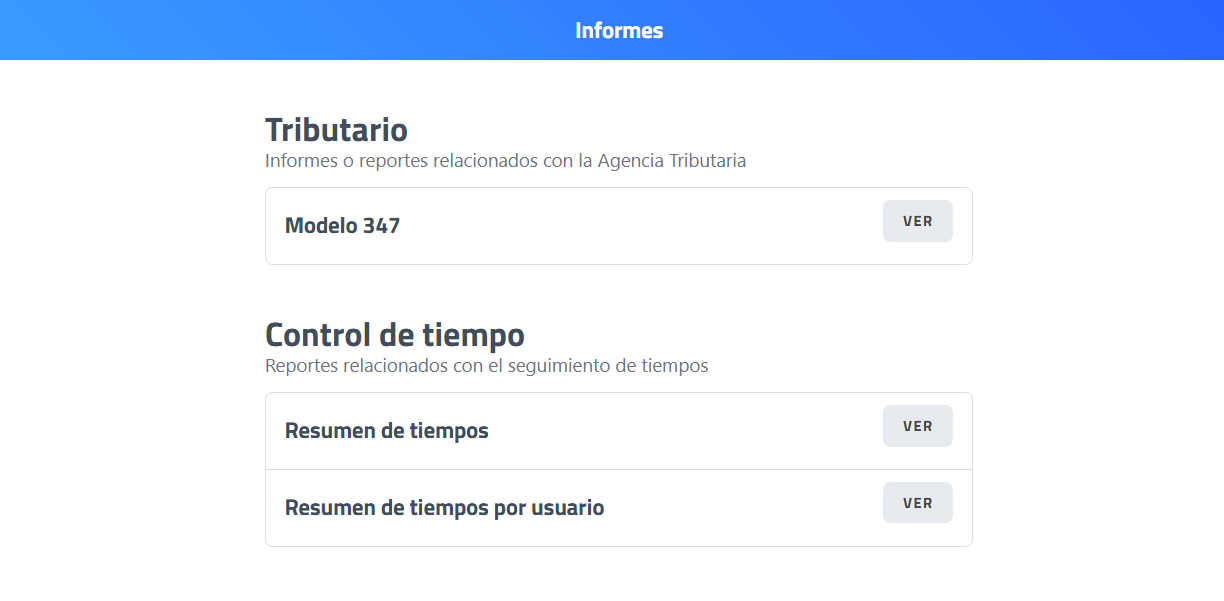Click the Control de tiempo description text
This screenshot has height=601, width=1224.
(x=486, y=366)
